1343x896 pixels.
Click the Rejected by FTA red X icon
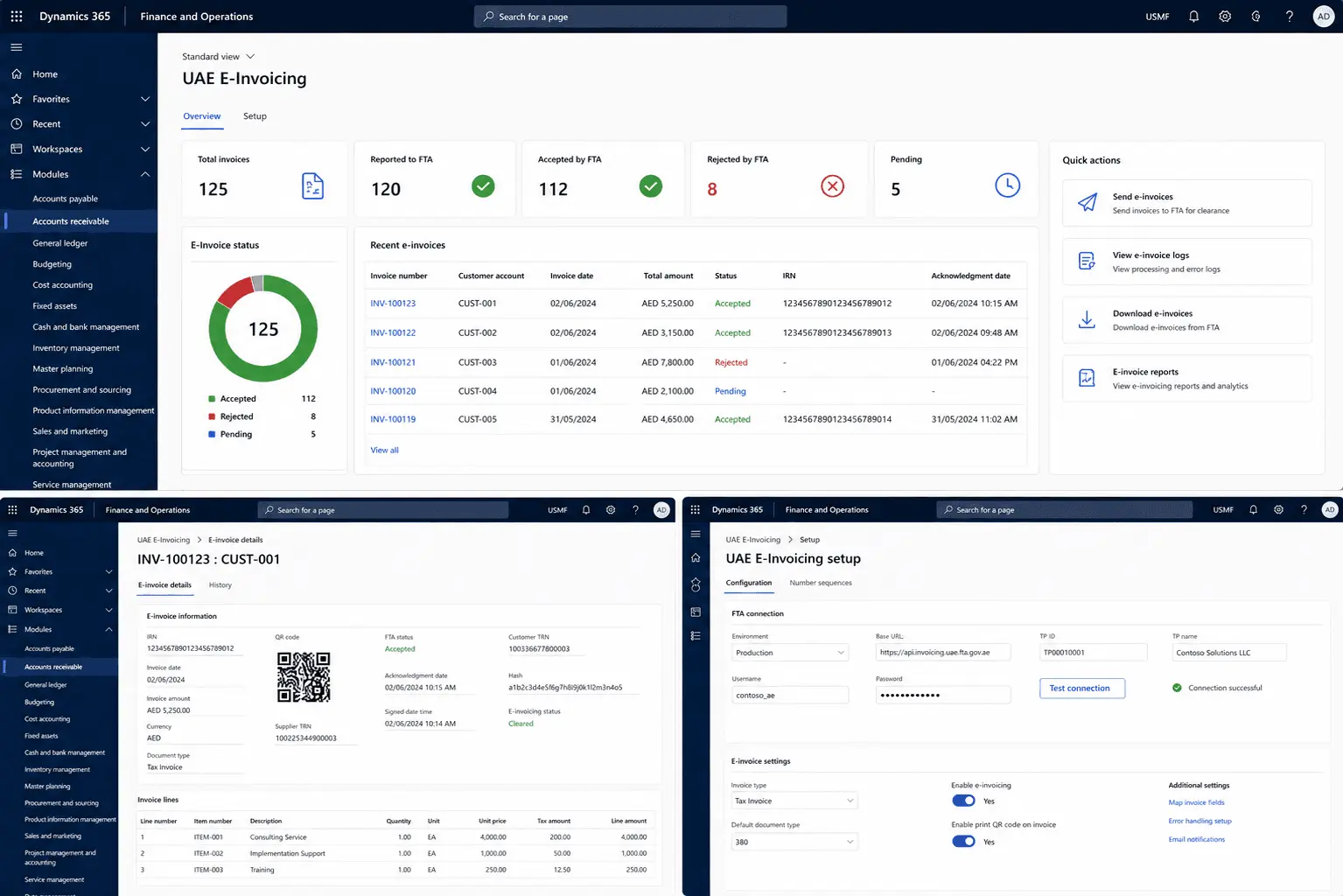coord(832,185)
